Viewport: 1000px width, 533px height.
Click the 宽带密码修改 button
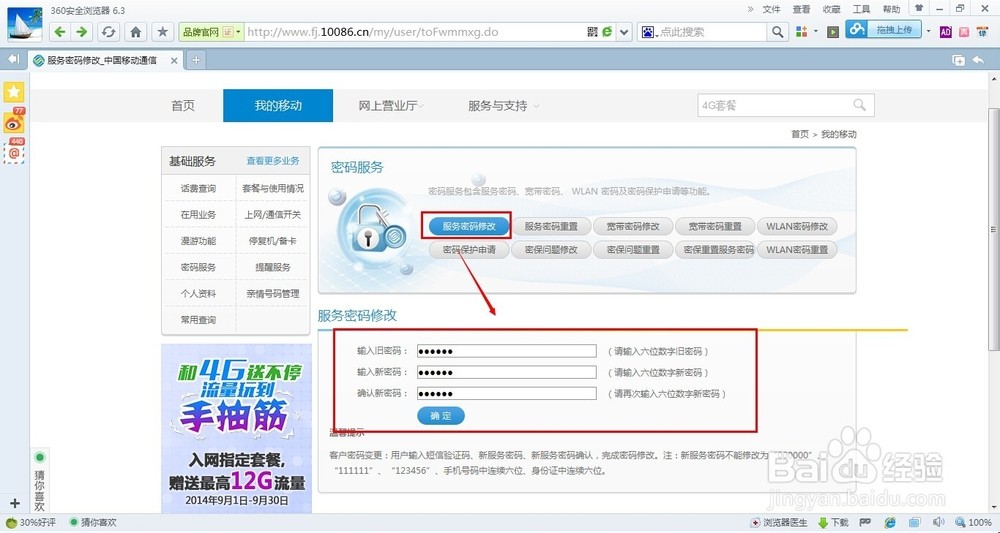click(633, 226)
